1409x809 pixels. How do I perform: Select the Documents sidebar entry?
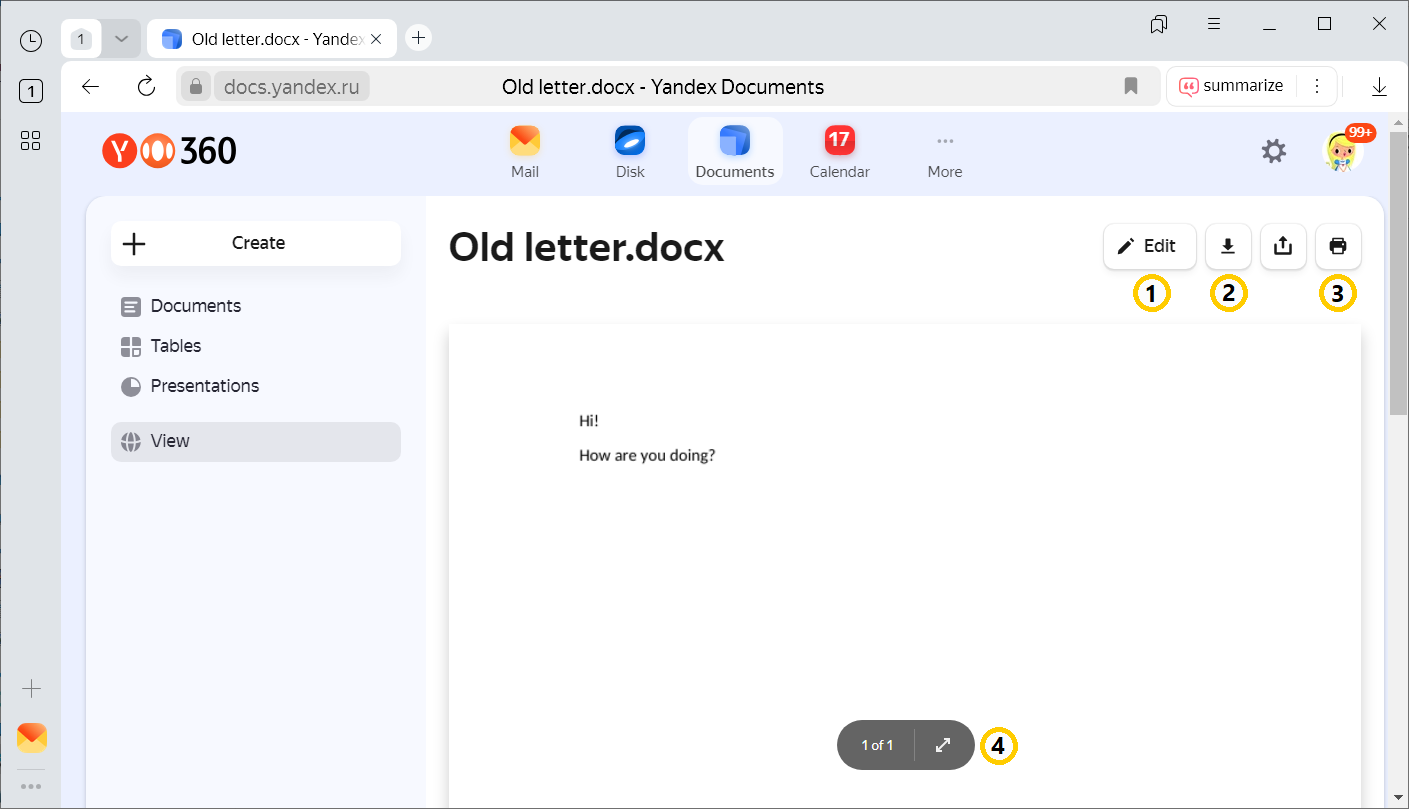pyautogui.click(x=193, y=305)
